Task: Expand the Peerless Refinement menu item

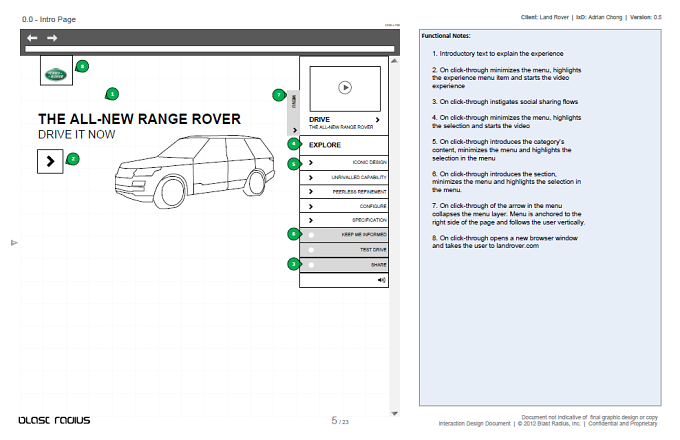Action: [x=344, y=192]
